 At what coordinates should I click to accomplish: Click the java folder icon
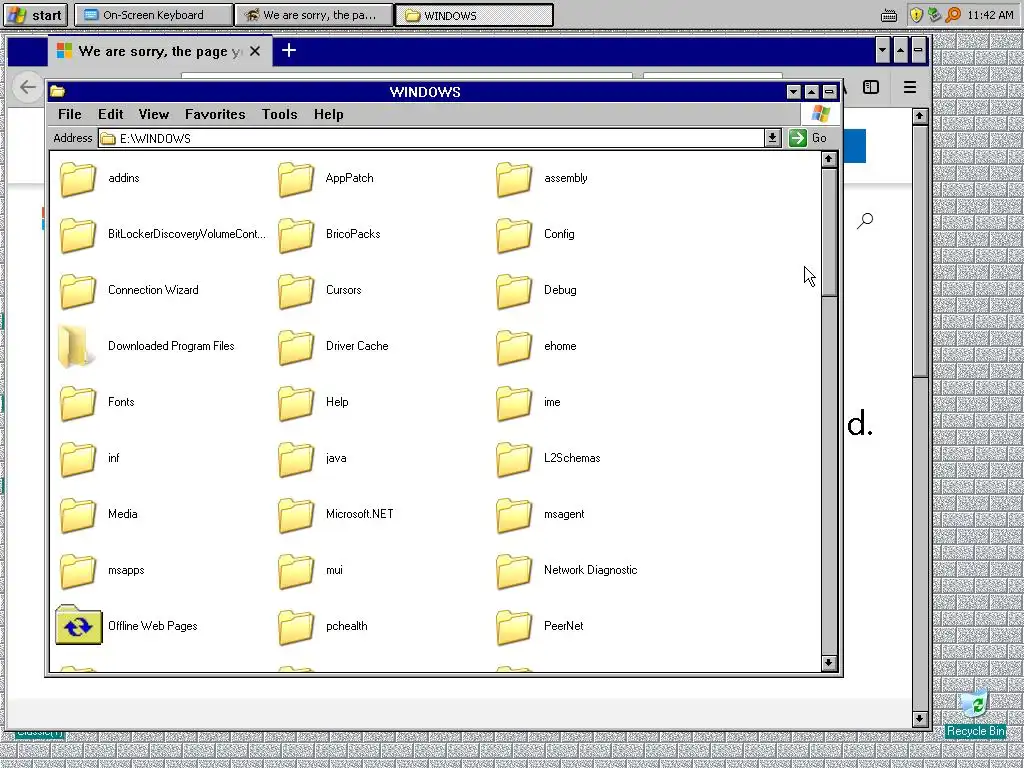click(296, 459)
